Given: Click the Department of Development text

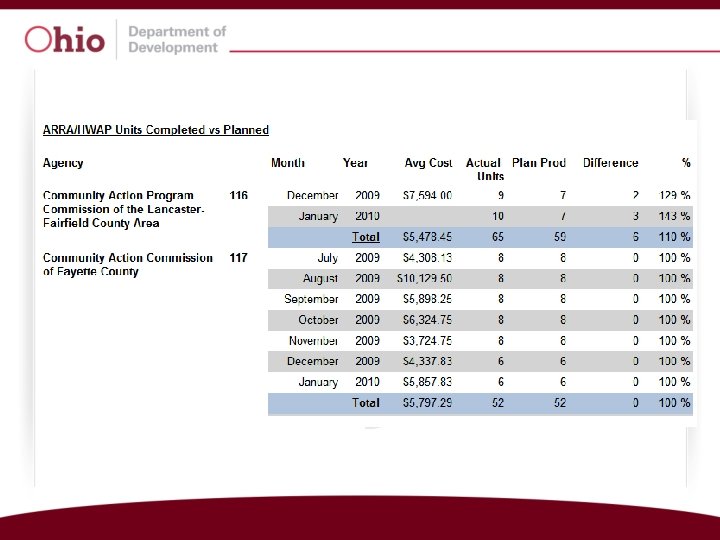Looking at the screenshot, I should [177, 39].
